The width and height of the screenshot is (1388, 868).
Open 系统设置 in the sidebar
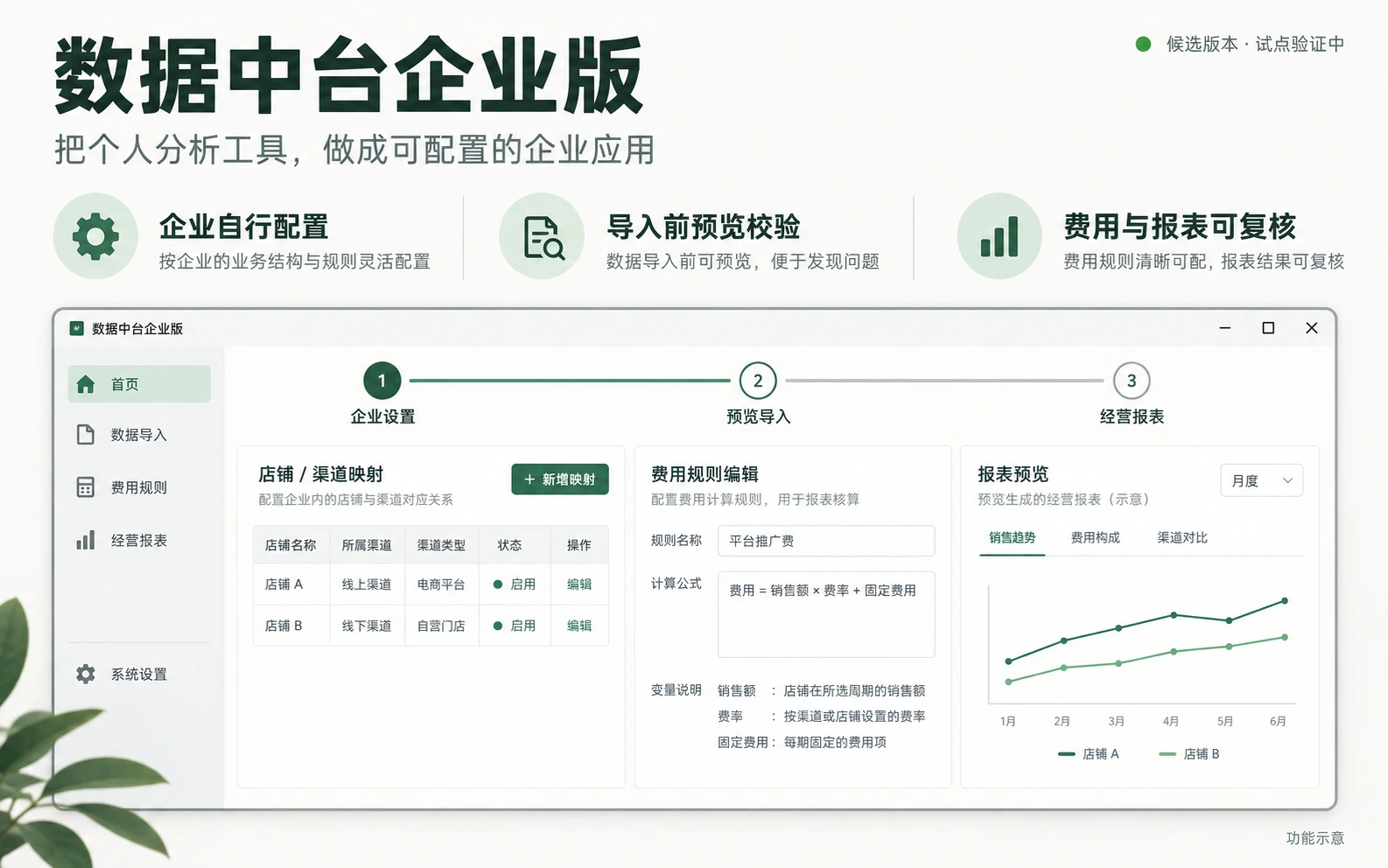click(x=139, y=674)
